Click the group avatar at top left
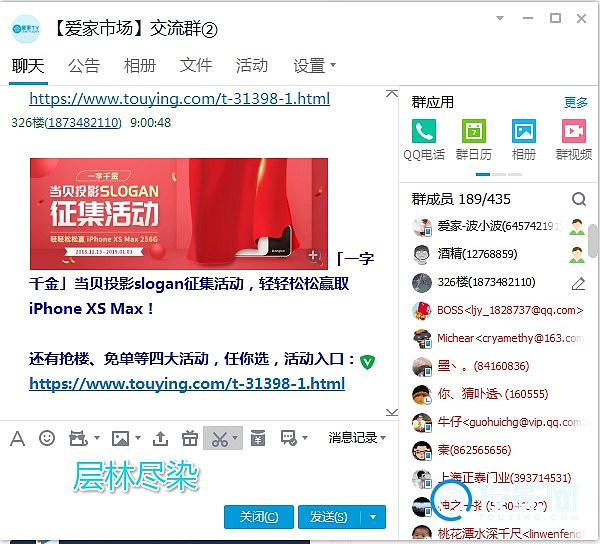The width and height of the screenshot is (600, 544). (x=26, y=29)
